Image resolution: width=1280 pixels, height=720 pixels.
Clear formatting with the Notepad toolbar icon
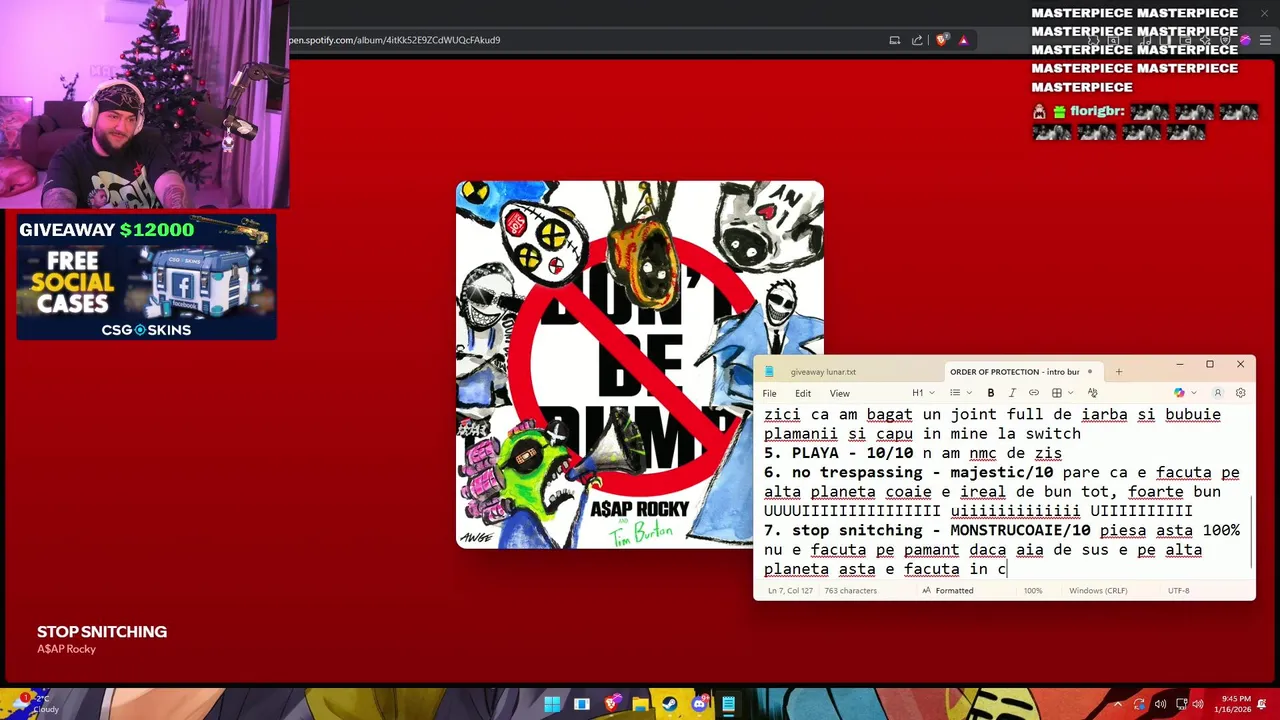(x=1092, y=393)
